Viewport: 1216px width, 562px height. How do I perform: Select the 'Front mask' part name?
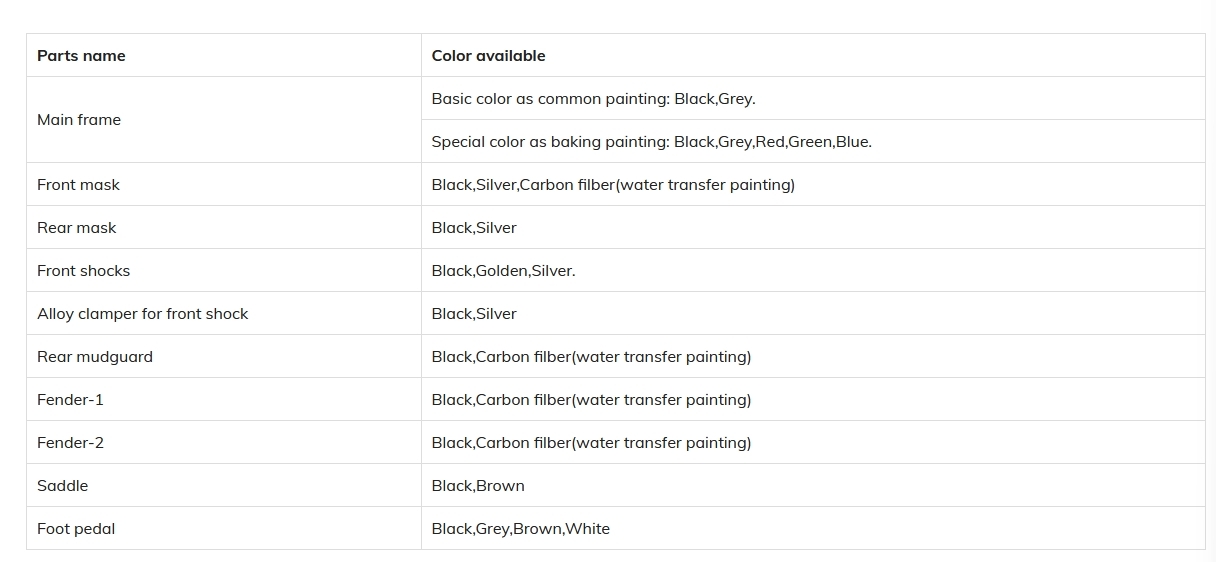78,185
